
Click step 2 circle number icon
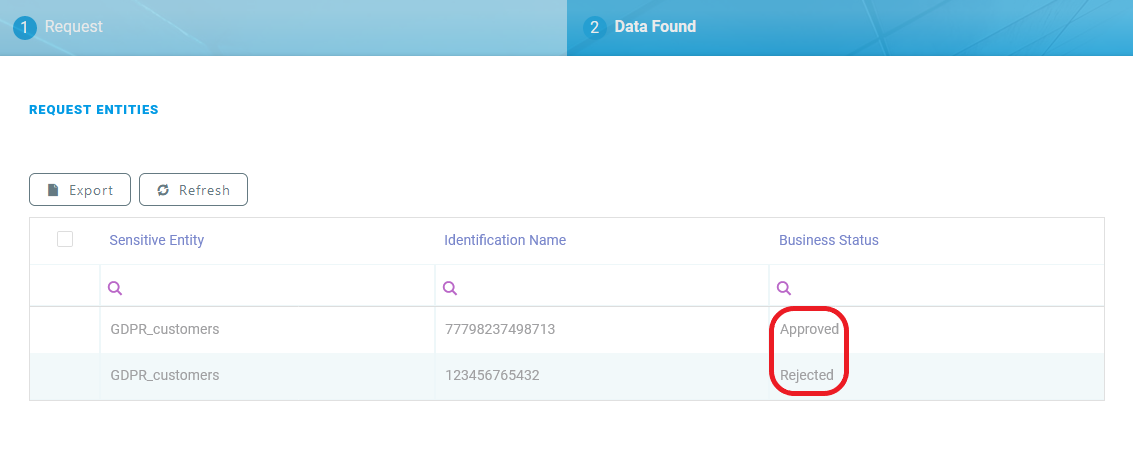pos(594,28)
